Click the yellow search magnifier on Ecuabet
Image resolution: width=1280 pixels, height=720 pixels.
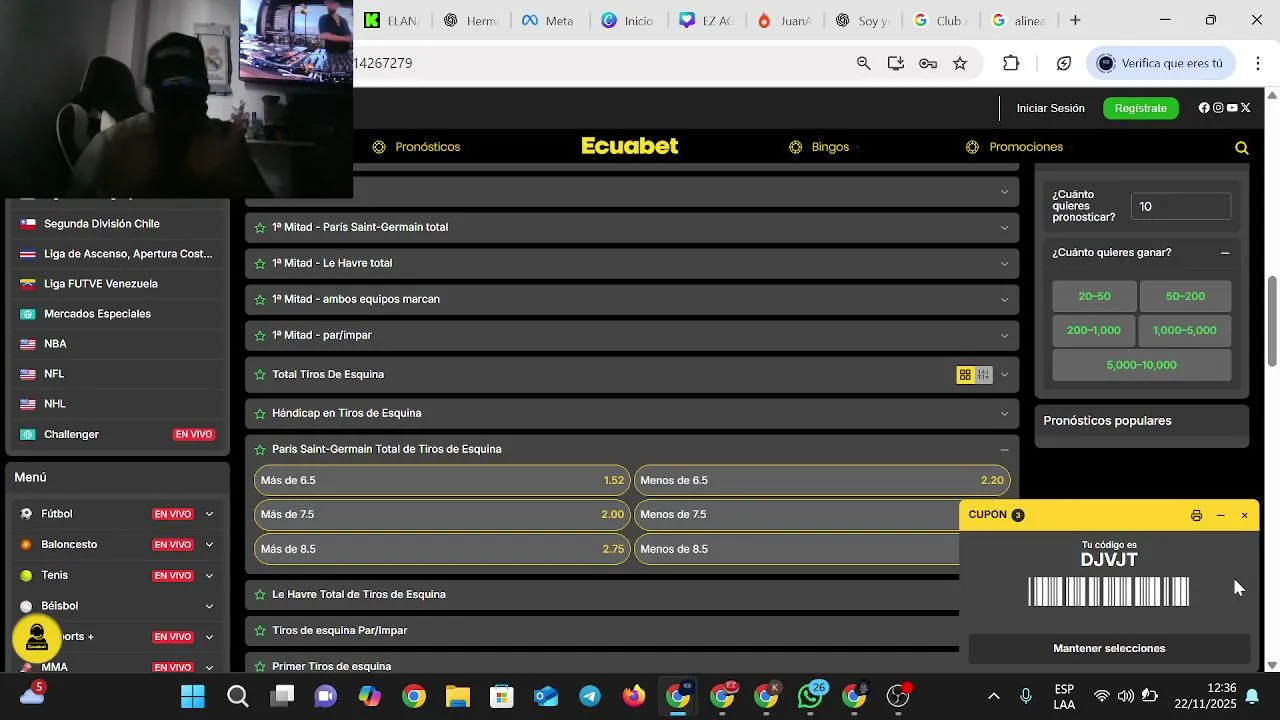[x=1242, y=148]
